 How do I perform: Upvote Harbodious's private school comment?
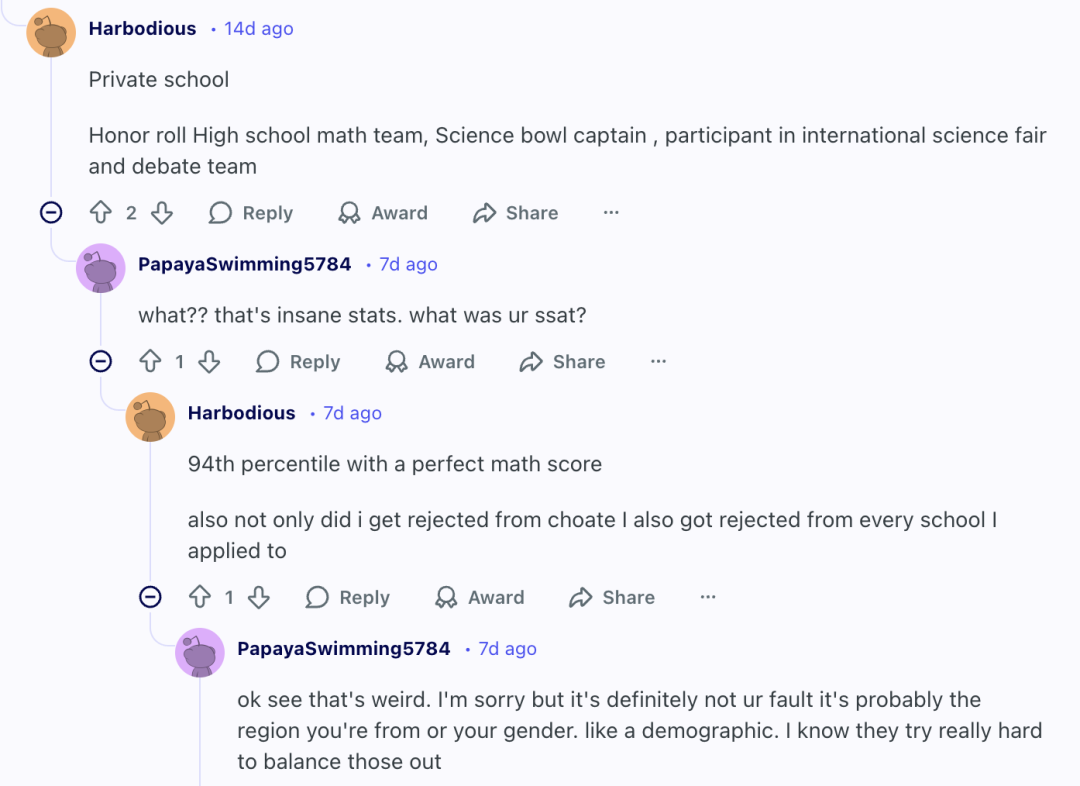tap(101, 213)
